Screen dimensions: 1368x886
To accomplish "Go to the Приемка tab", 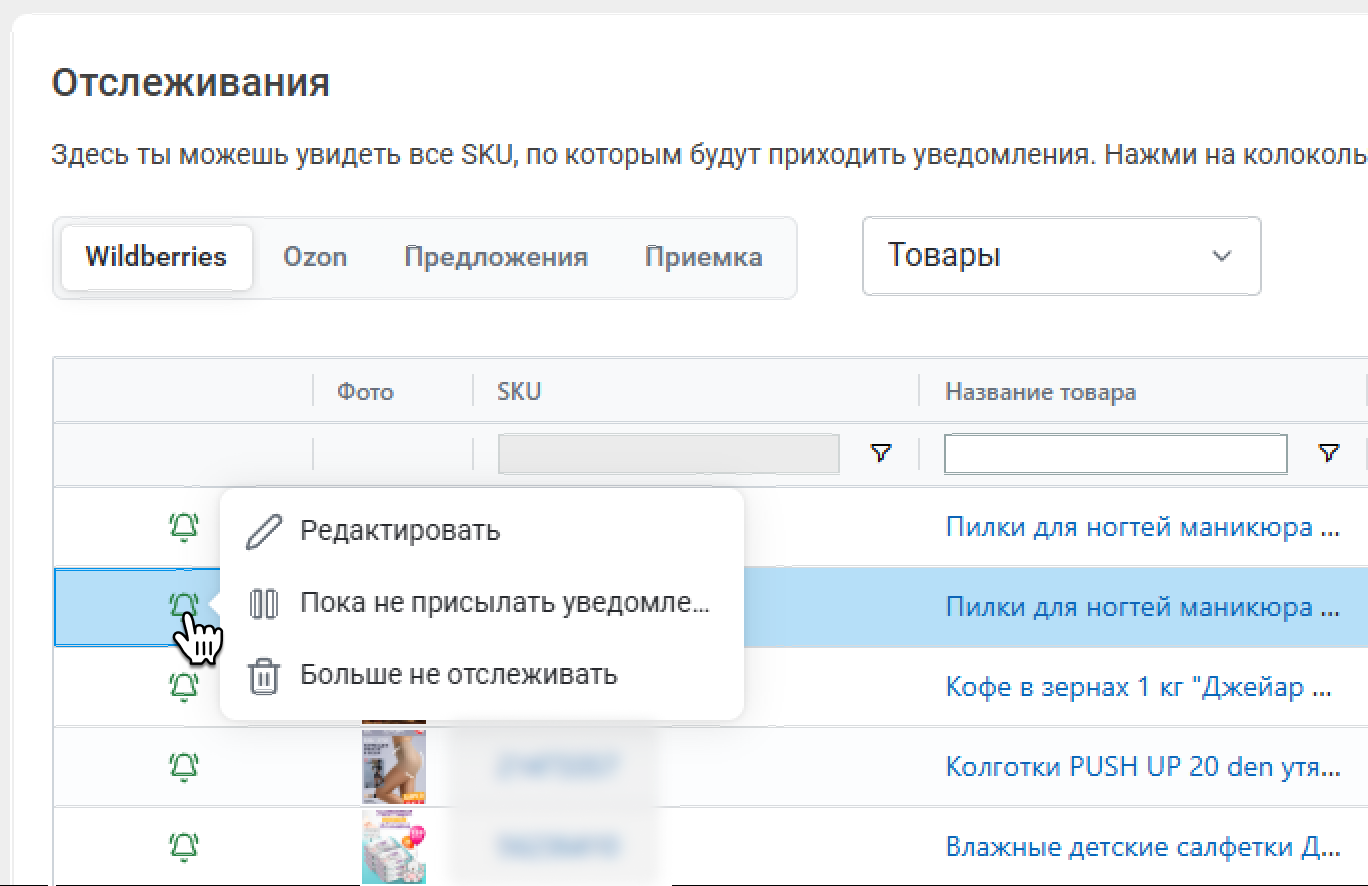I will (704, 257).
